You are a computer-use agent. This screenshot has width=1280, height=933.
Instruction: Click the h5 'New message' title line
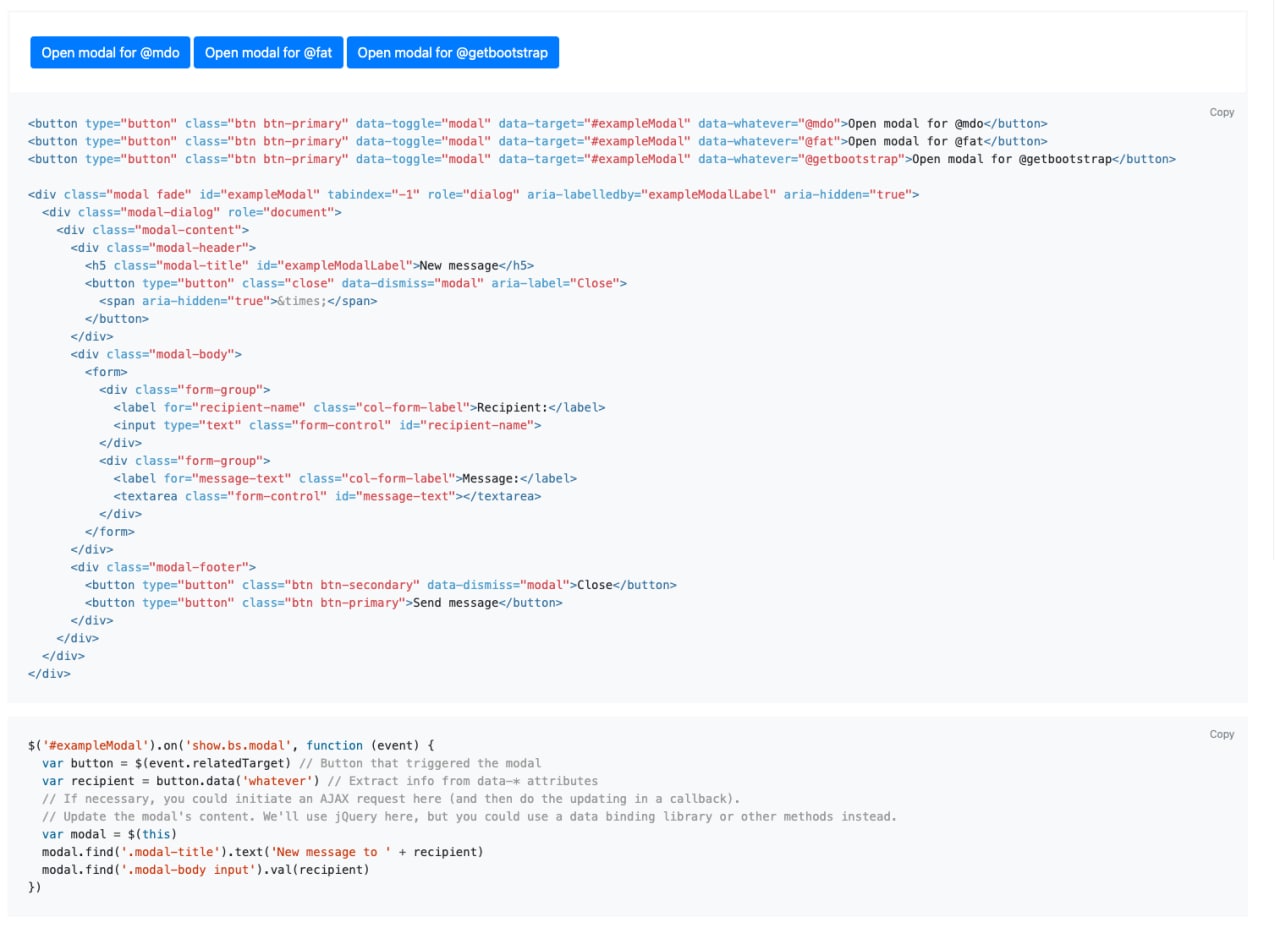tap(309, 266)
